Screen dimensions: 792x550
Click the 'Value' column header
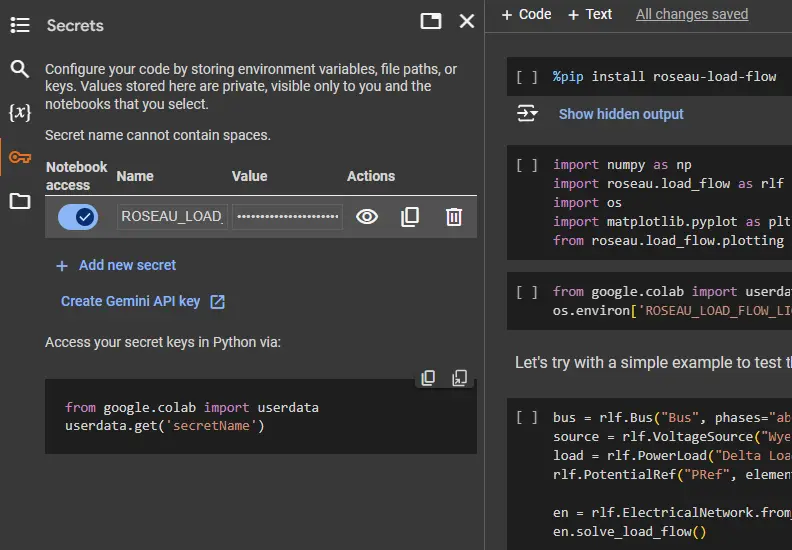[250, 176]
